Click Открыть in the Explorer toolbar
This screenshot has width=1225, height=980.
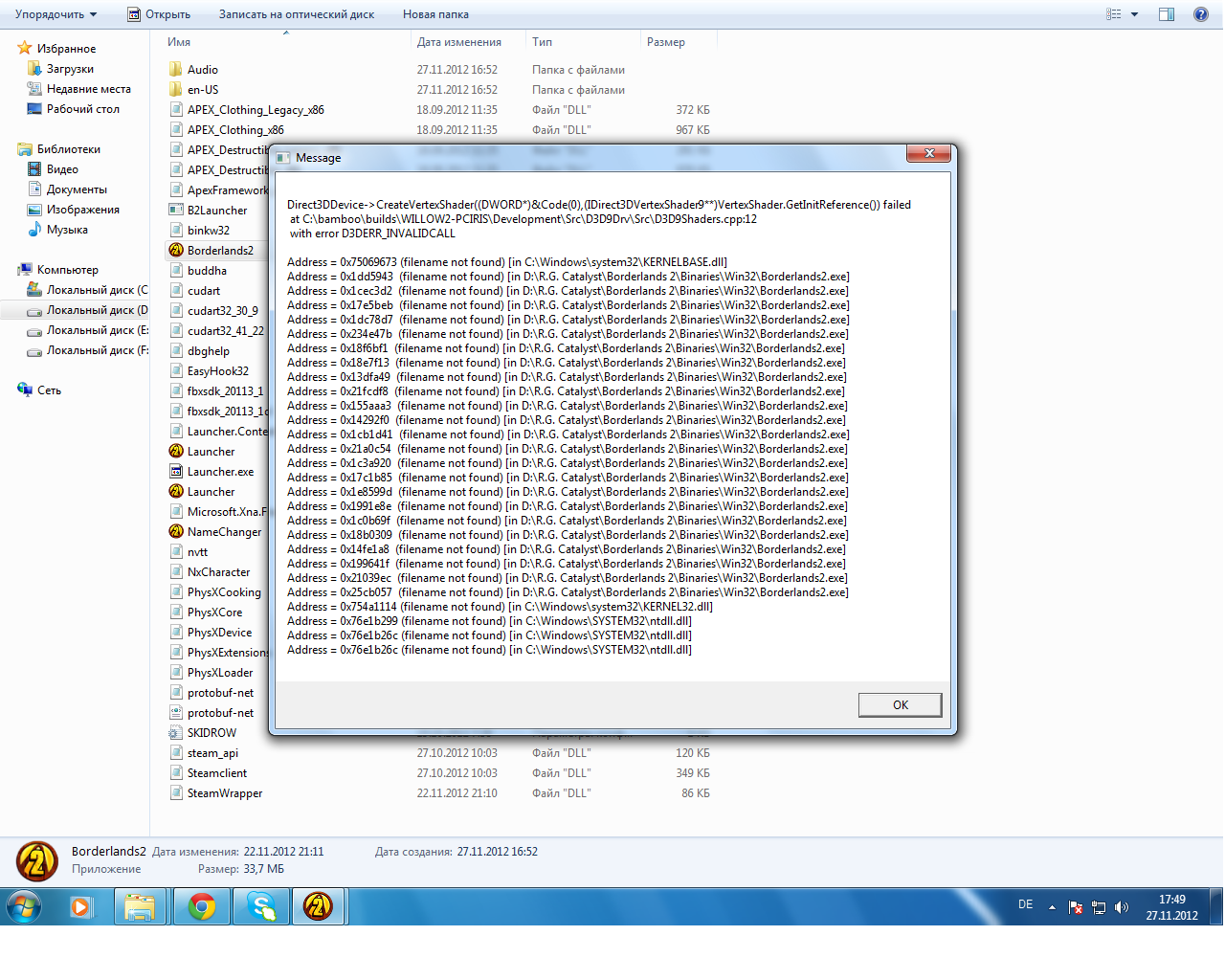(x=159, y=14)
